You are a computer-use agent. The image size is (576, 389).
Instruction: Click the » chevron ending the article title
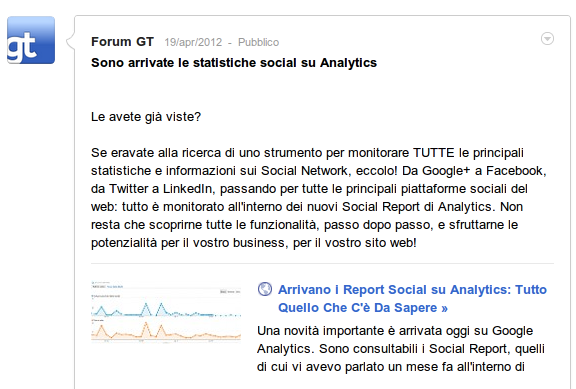(x=444, y=308)
